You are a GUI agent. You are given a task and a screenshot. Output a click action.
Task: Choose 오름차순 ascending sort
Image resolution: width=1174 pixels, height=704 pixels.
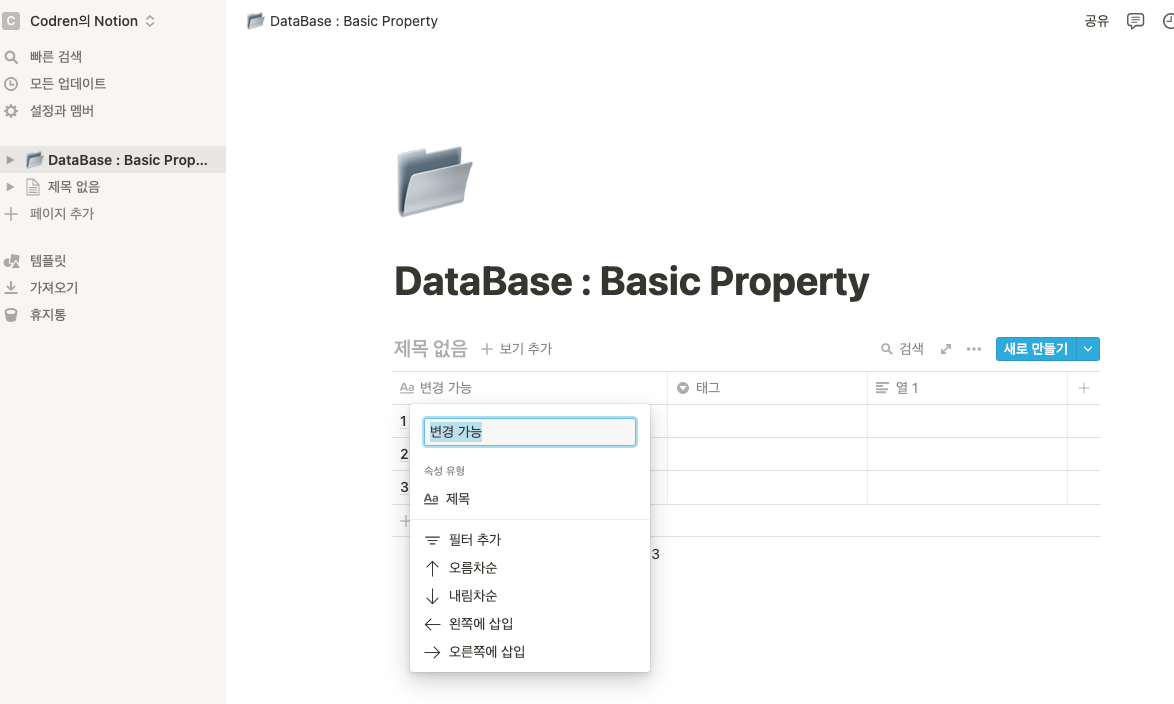(x=530, y=568)
